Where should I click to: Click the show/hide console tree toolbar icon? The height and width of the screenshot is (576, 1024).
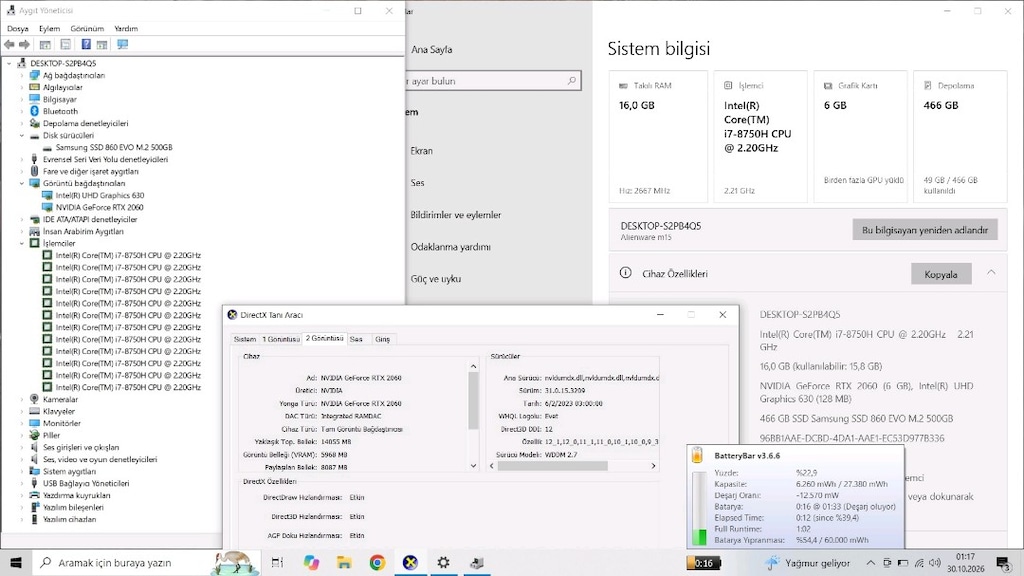(45, 44)
